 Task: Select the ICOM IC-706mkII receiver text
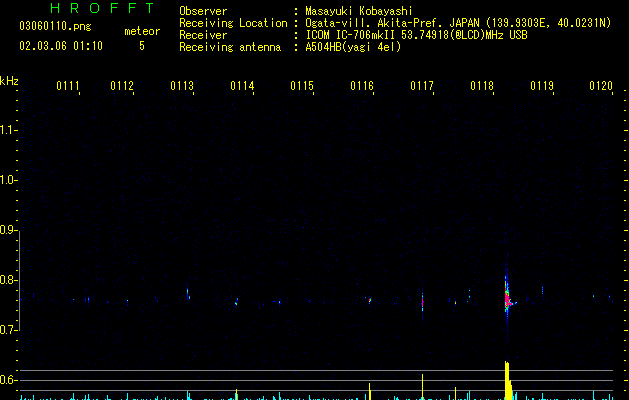click(x=416, y=35)
